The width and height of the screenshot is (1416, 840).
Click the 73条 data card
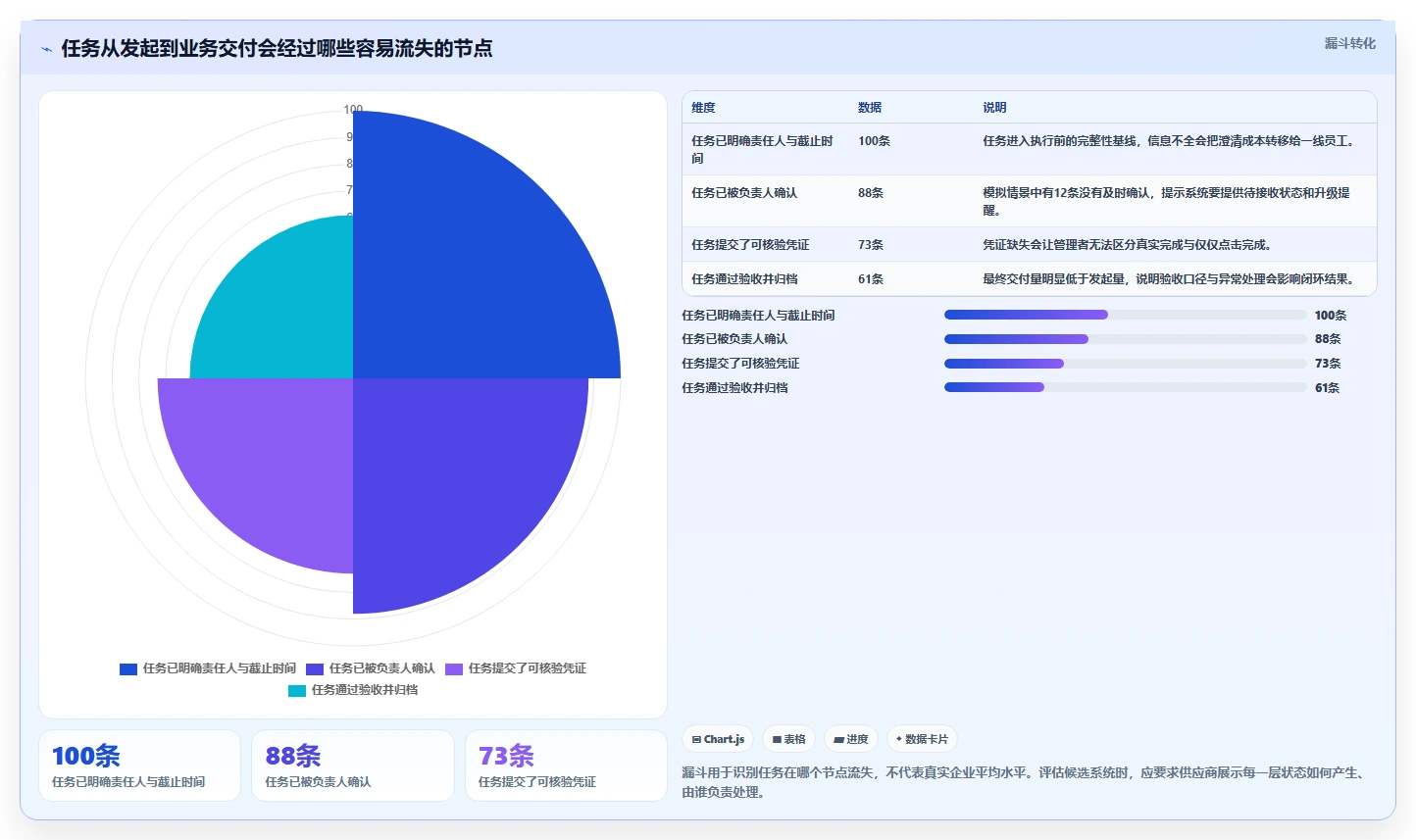point(566,766)
